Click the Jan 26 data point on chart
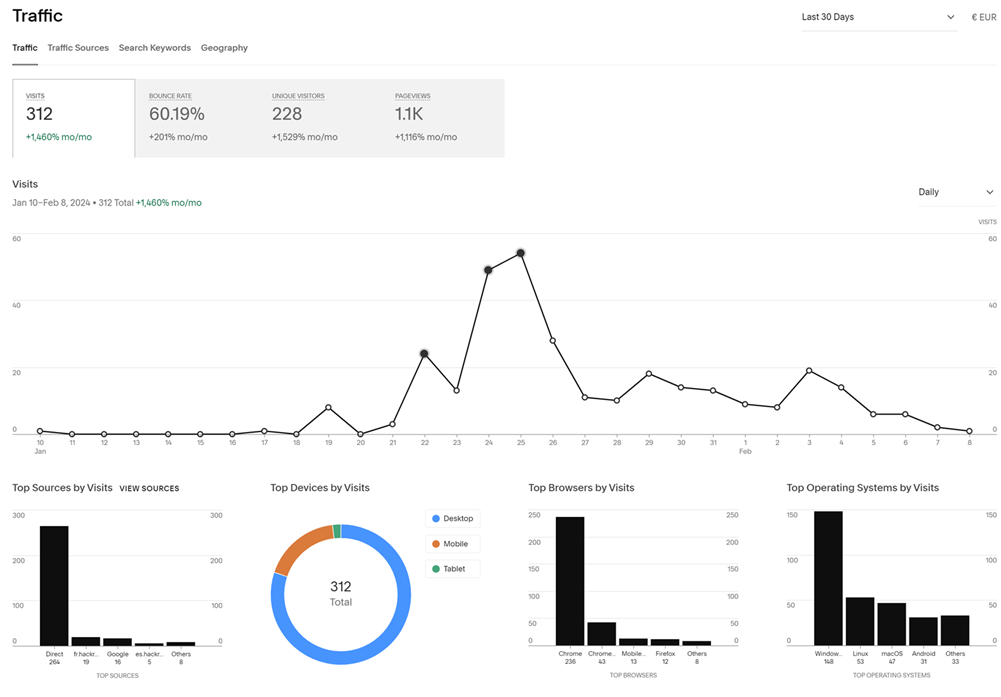The width and height of the screenshot is (1001, 697). 553,341
